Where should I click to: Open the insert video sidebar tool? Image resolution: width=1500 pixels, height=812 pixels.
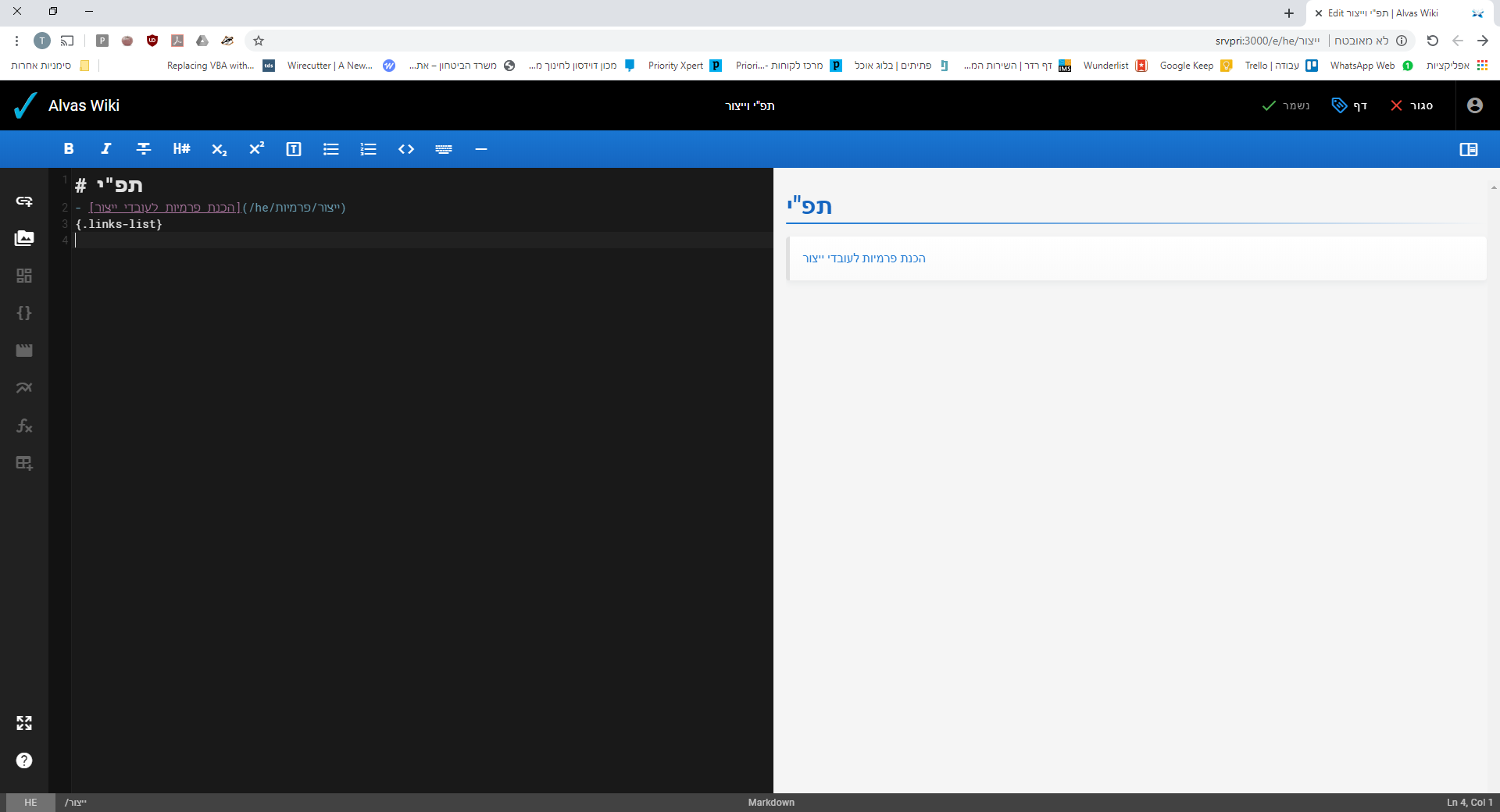pyautogui.click(x=24, y=351)
